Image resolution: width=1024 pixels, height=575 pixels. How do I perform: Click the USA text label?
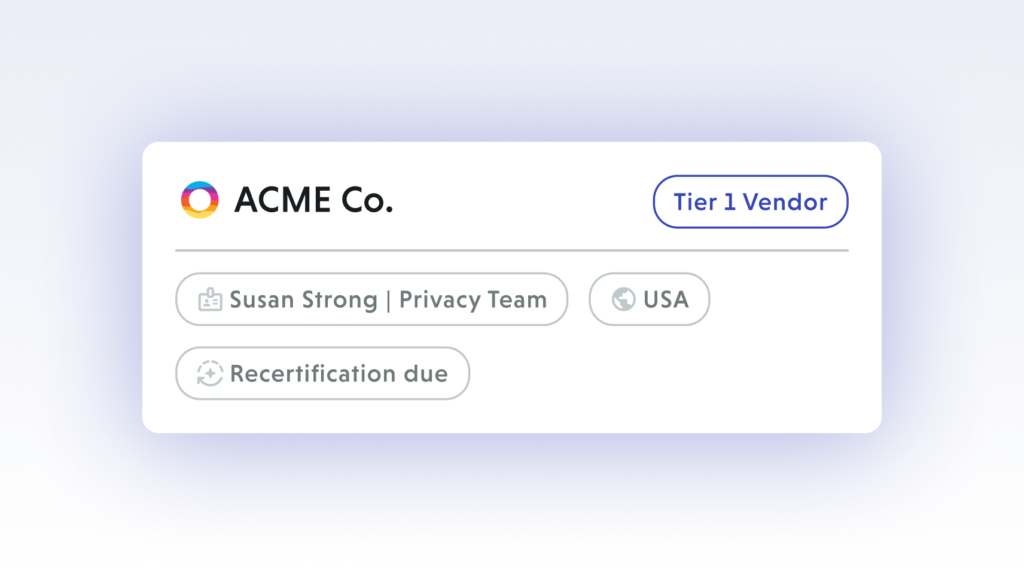click(x=666, y=299)
